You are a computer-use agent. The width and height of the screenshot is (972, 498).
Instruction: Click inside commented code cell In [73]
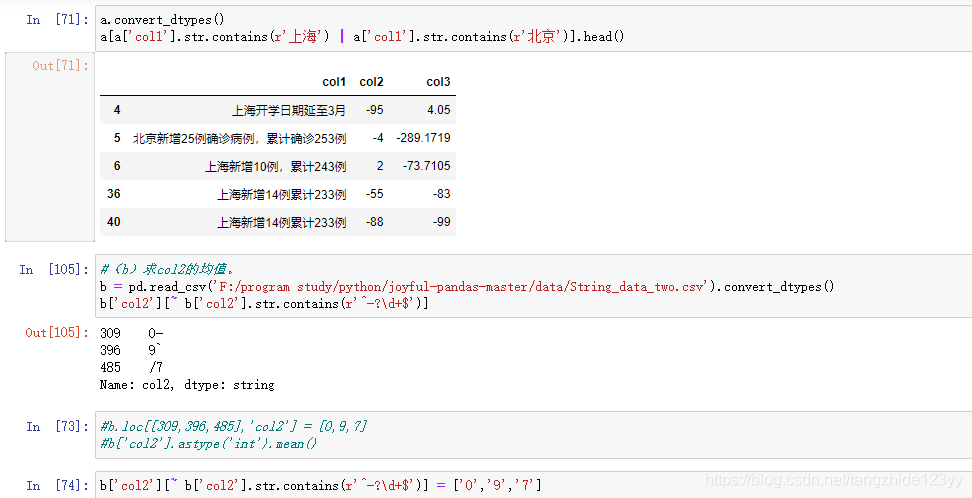click(x=533, y=435)
